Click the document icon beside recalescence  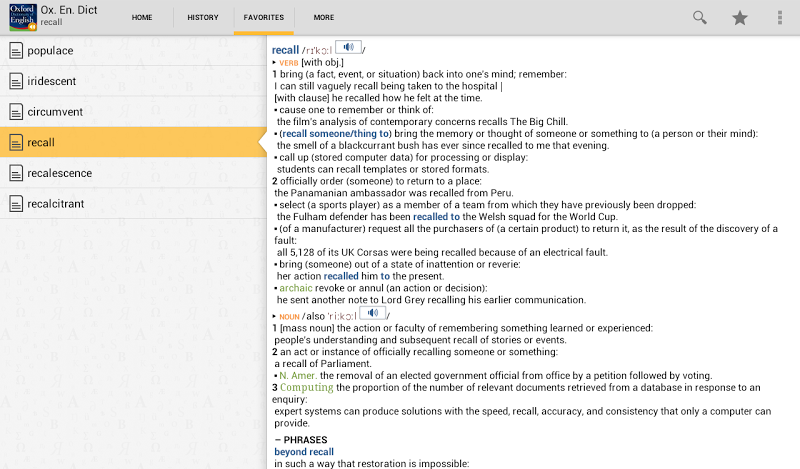point(16,173)
